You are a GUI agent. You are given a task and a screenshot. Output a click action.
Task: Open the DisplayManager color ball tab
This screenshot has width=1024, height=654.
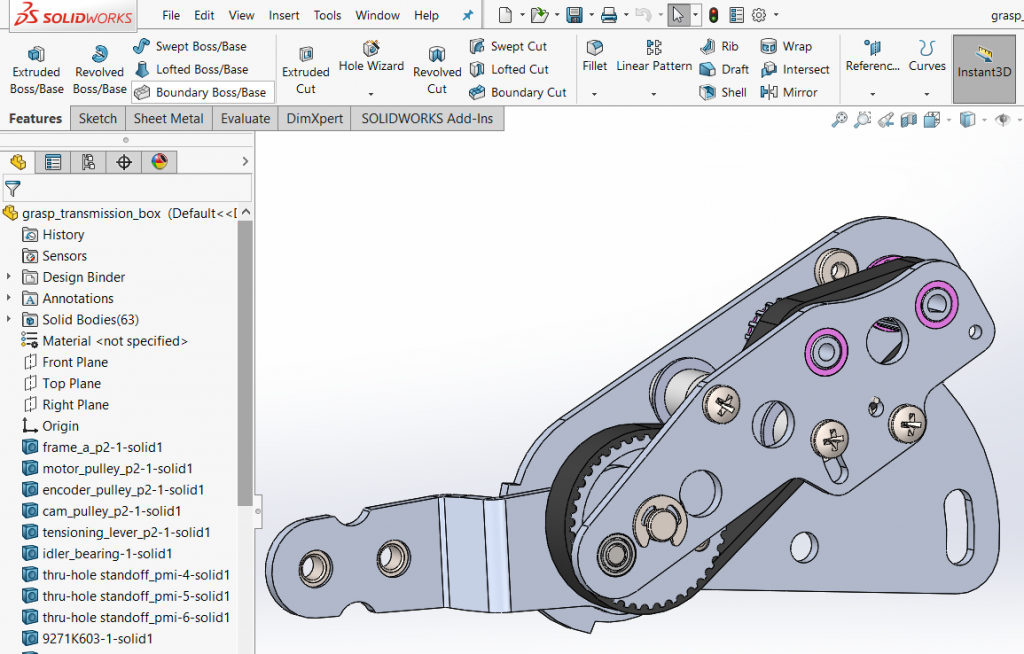click(x=159, y=162)
